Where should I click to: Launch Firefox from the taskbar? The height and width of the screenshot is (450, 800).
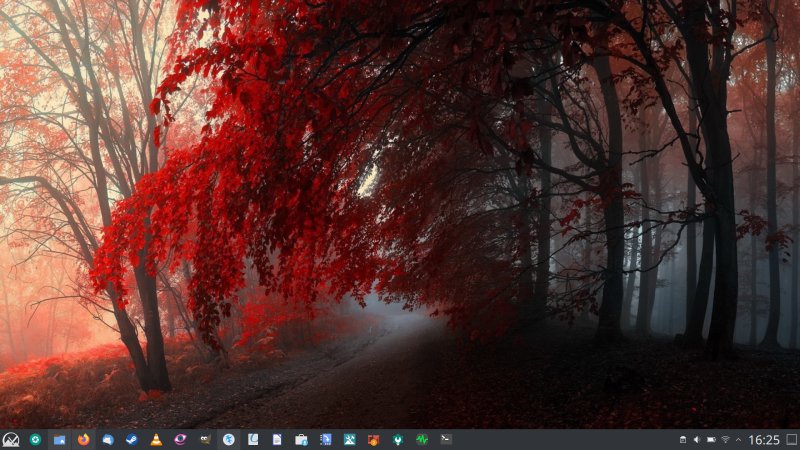click(x=84, y=439)
